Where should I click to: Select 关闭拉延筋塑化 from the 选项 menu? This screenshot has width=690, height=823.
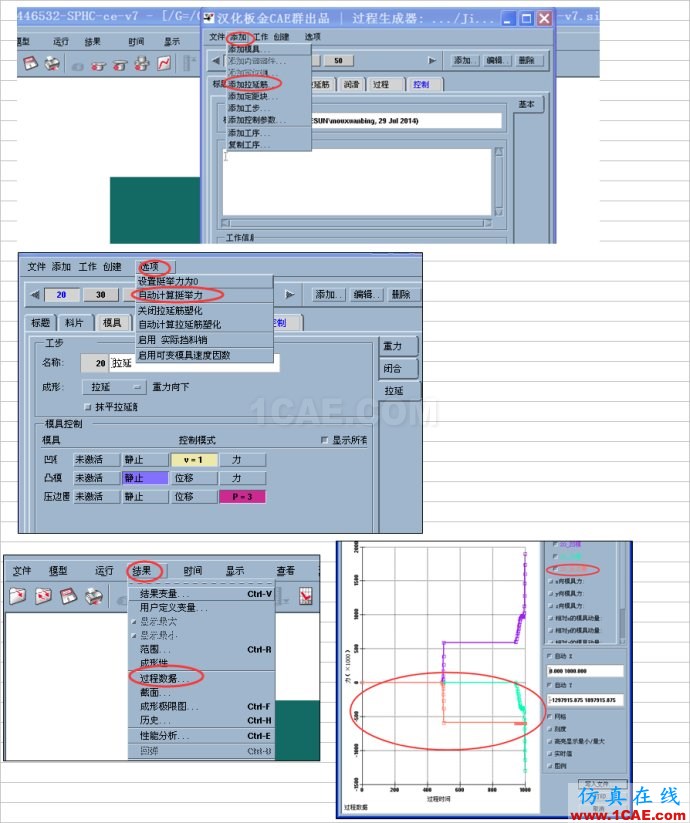[170, 311]
